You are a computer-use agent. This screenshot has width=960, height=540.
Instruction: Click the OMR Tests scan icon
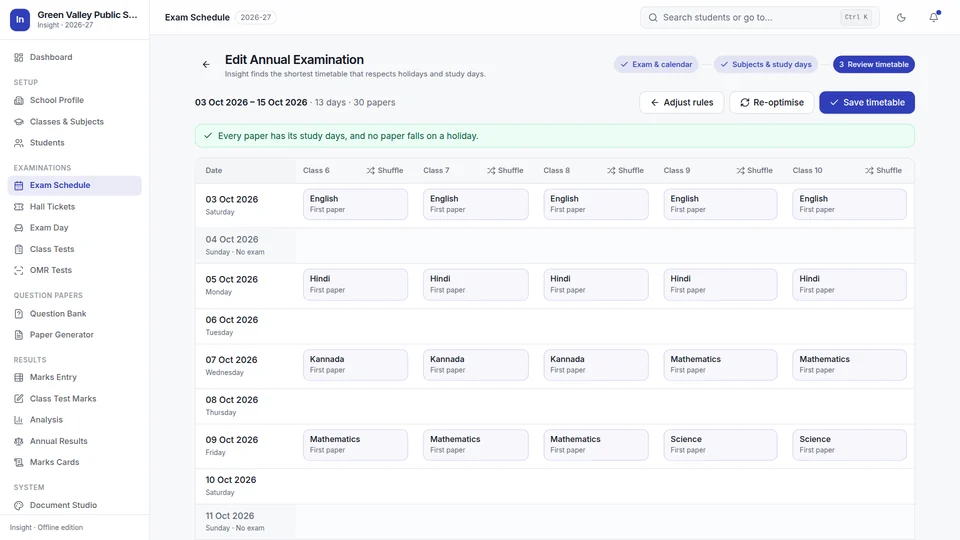19,270
